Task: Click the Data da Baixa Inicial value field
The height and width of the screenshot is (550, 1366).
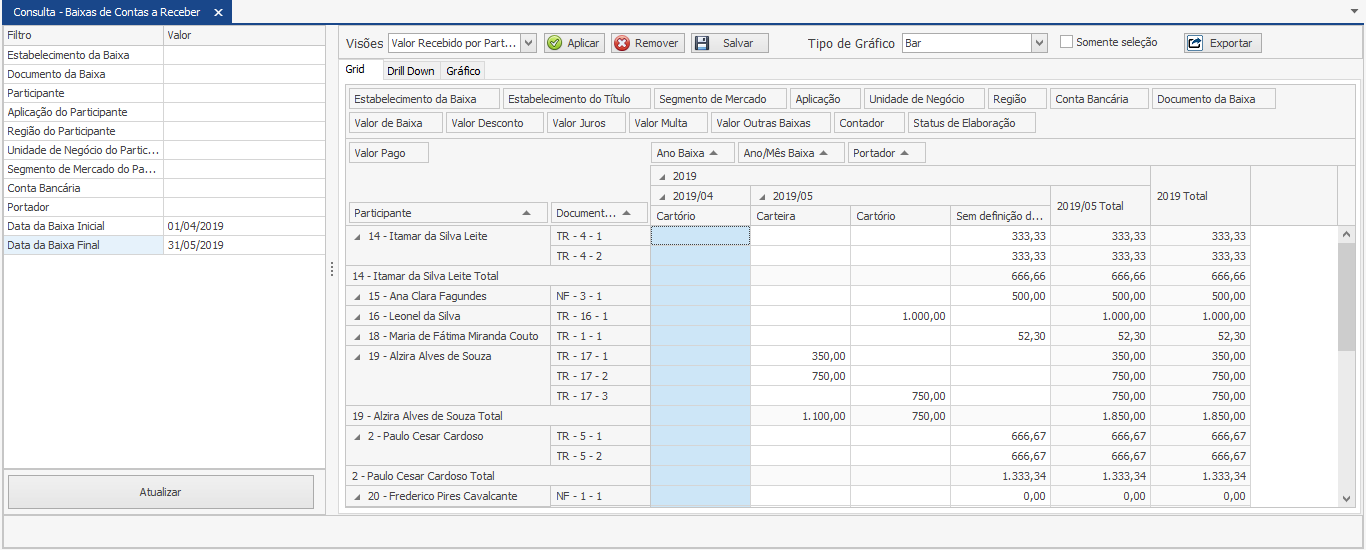Action: 243,226
